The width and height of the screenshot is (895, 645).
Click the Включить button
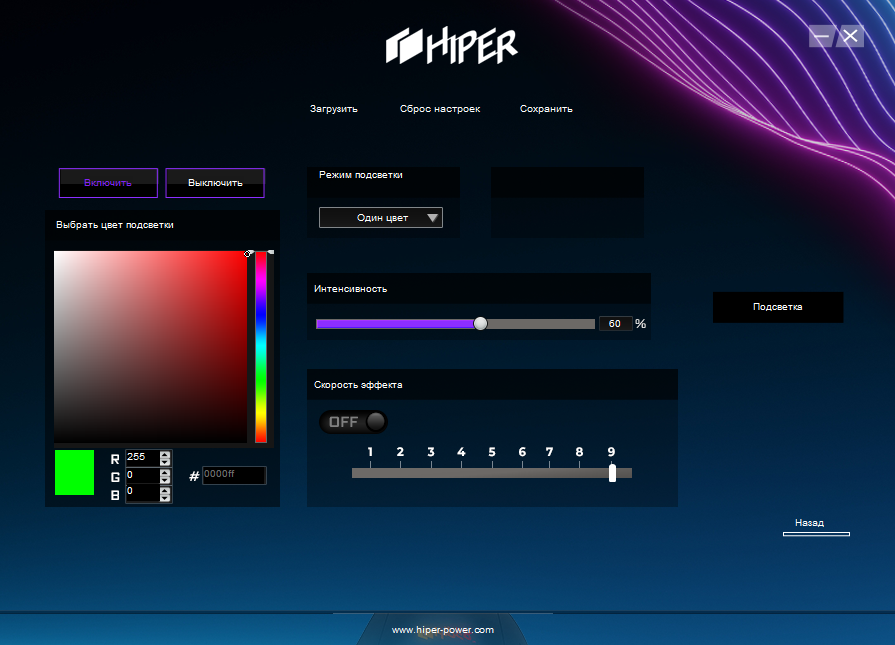(108, 183)
